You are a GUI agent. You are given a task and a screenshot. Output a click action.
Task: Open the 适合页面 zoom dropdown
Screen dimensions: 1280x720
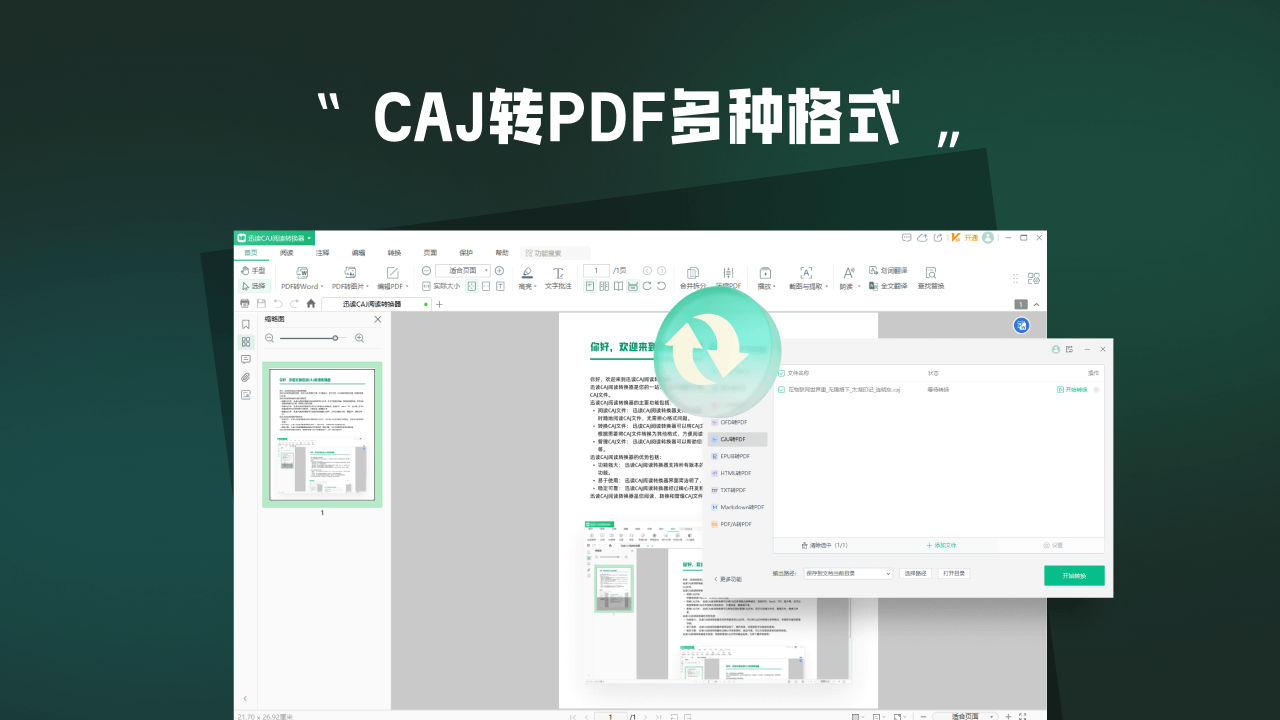coord(463,270)
